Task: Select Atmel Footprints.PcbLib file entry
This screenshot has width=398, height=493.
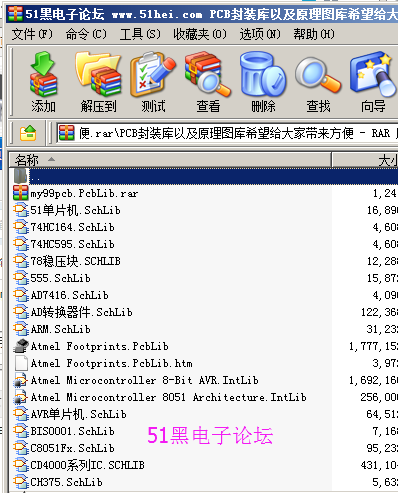Action: click(x=99, y=346)
